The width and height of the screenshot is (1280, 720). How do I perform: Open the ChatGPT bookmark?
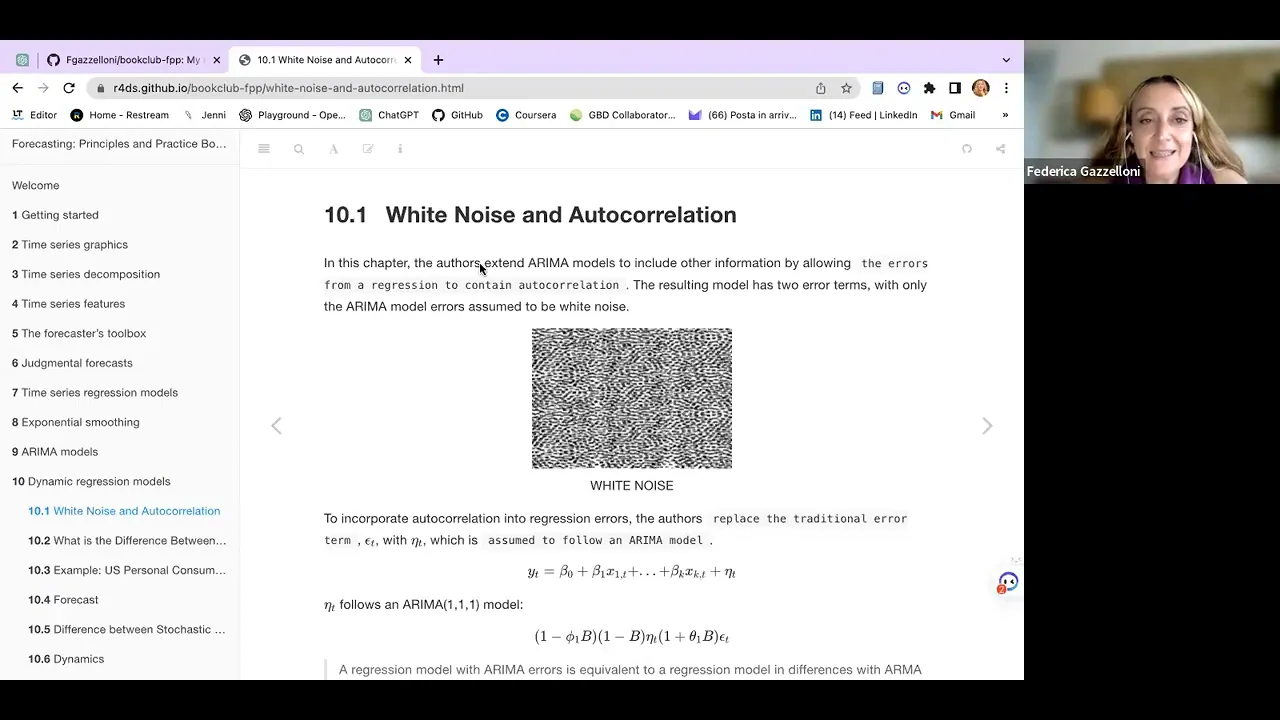coord(389,115)
